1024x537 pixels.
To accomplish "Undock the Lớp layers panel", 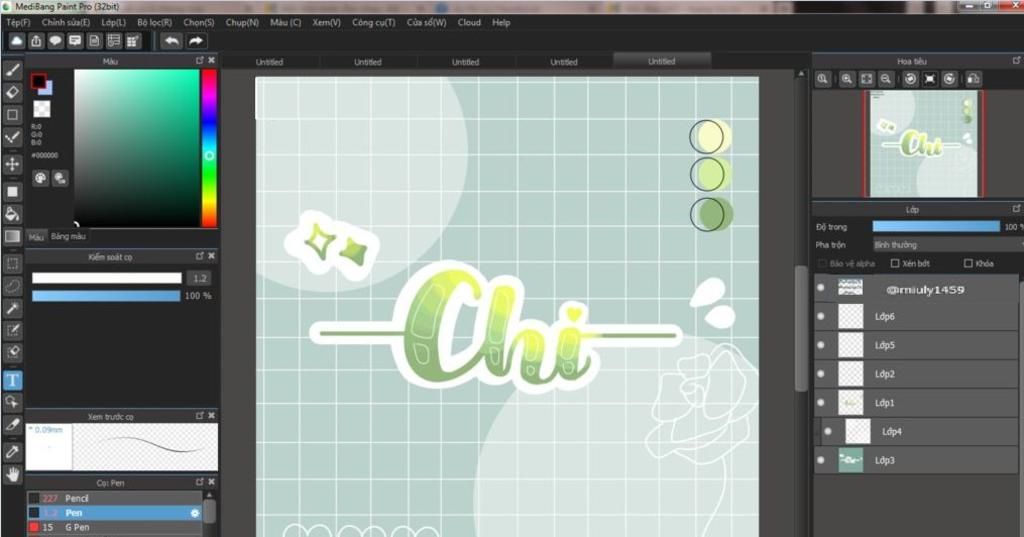I will coord(1017,208).
